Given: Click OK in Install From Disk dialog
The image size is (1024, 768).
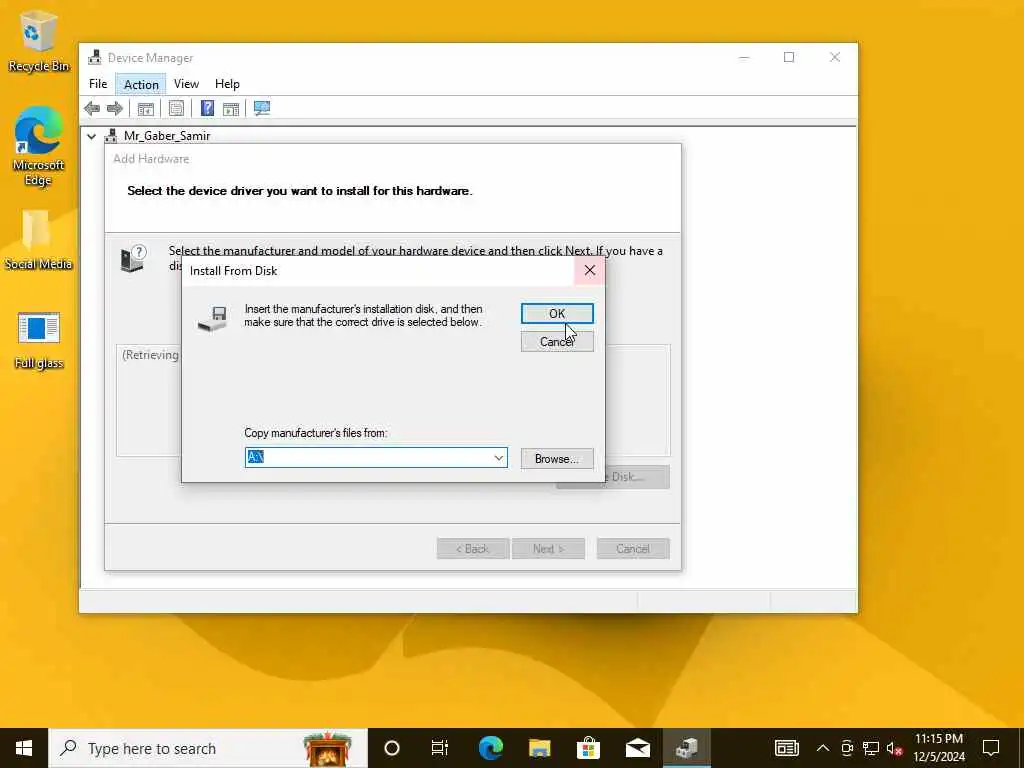Looking at the screenshot, I should coord(557,313).
